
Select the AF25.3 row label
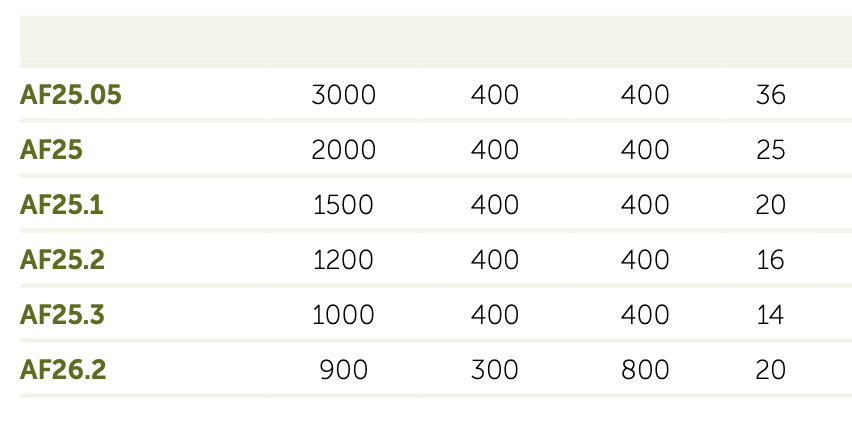[x=62, y=315]
